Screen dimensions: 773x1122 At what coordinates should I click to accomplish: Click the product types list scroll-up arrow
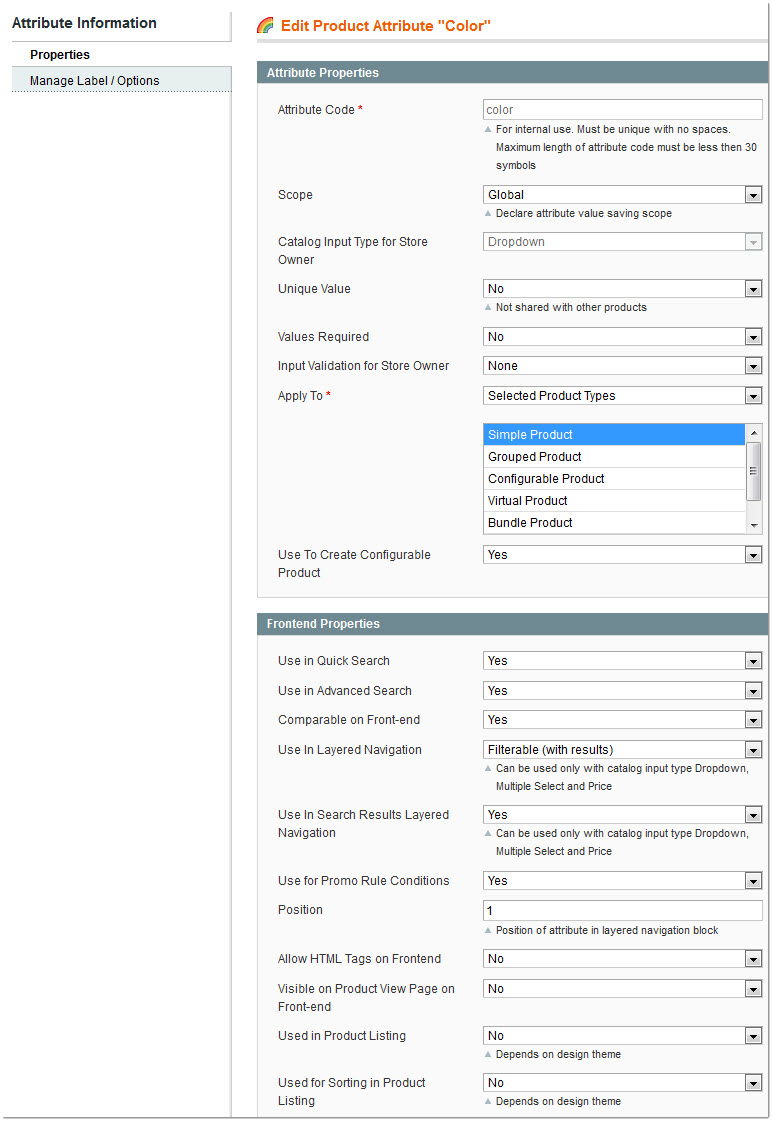click(754, 433)
